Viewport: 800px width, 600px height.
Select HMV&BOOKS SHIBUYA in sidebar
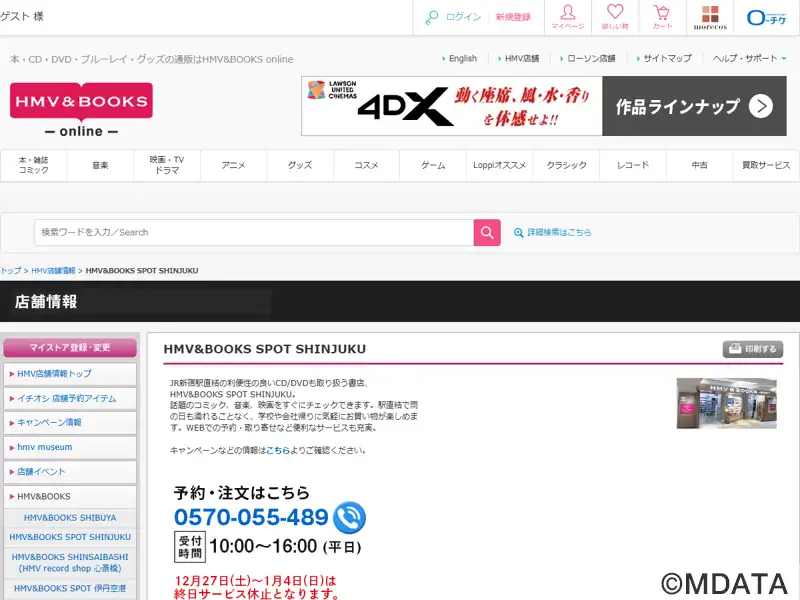(70, 517)
